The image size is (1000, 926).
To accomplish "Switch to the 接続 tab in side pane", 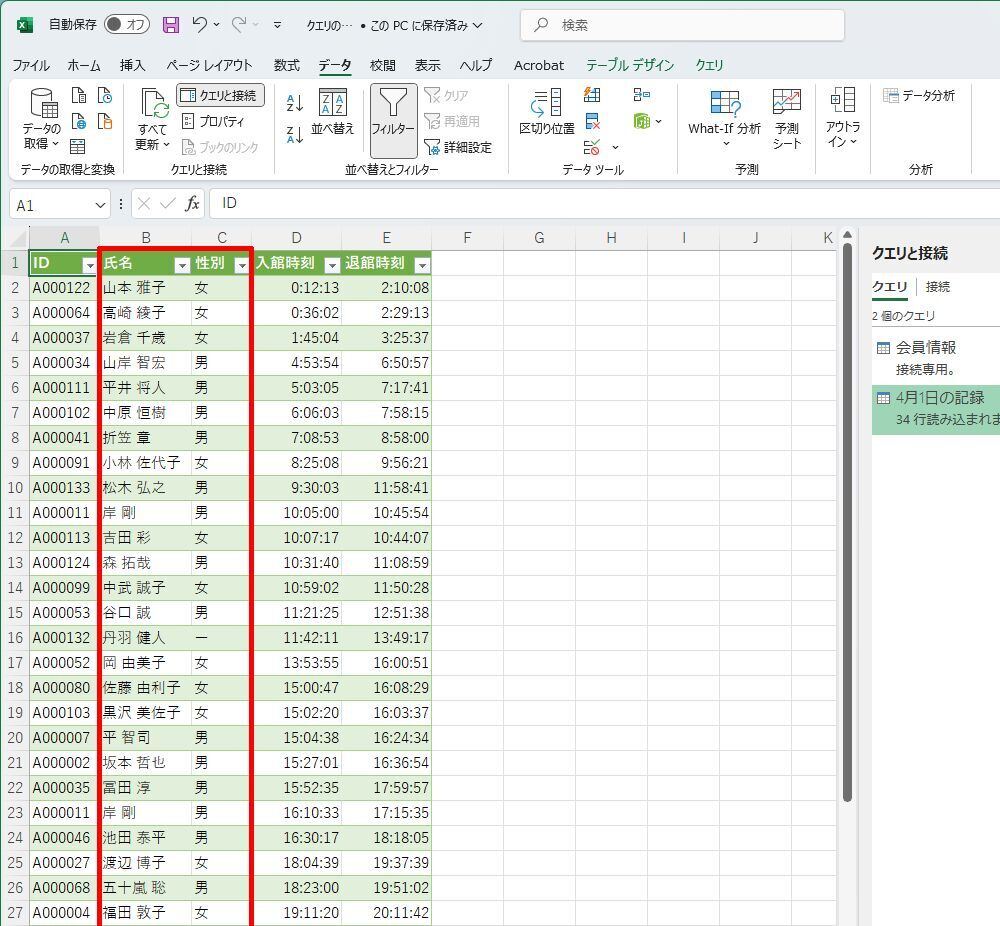I will pyautogui.click(x=938, y=287).
